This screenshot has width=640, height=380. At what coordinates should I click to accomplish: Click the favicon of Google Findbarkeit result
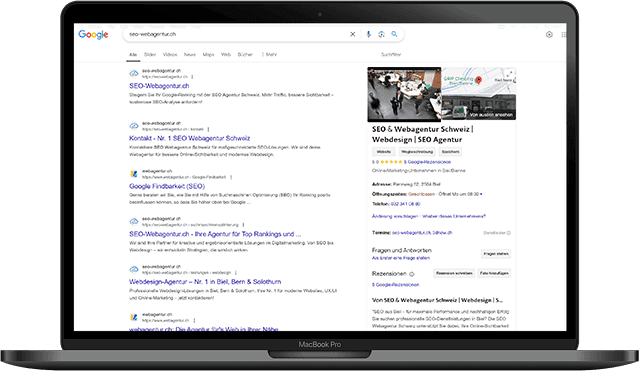[x=134, y=174]
